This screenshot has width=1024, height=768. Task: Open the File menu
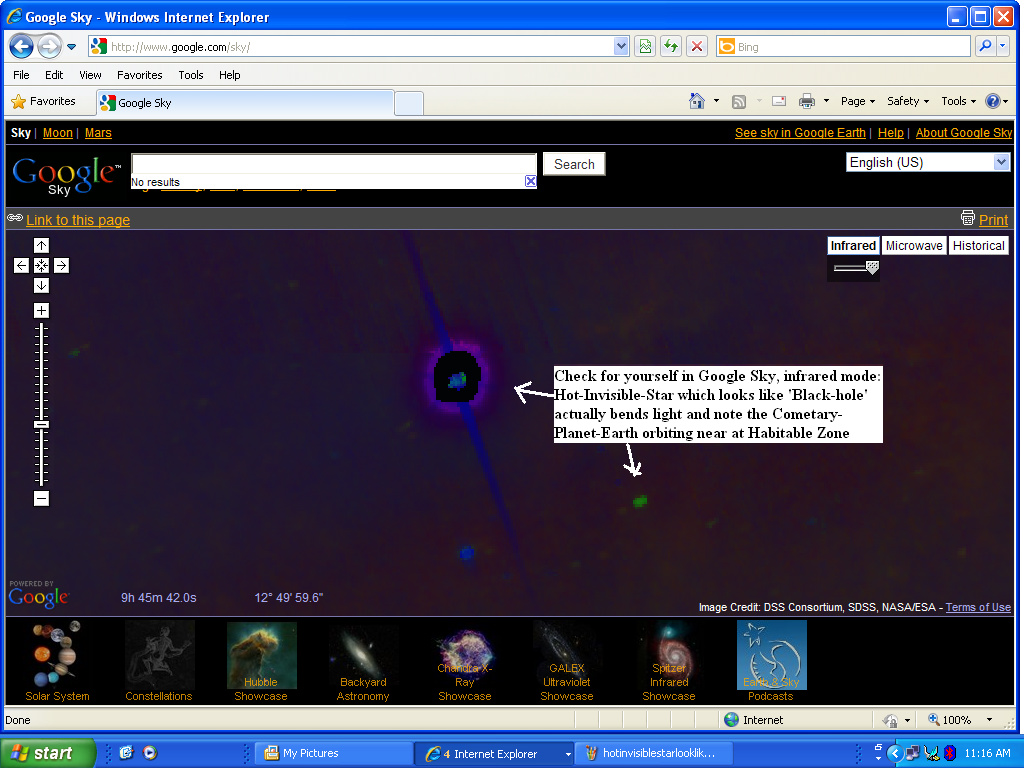click(21, 75)
